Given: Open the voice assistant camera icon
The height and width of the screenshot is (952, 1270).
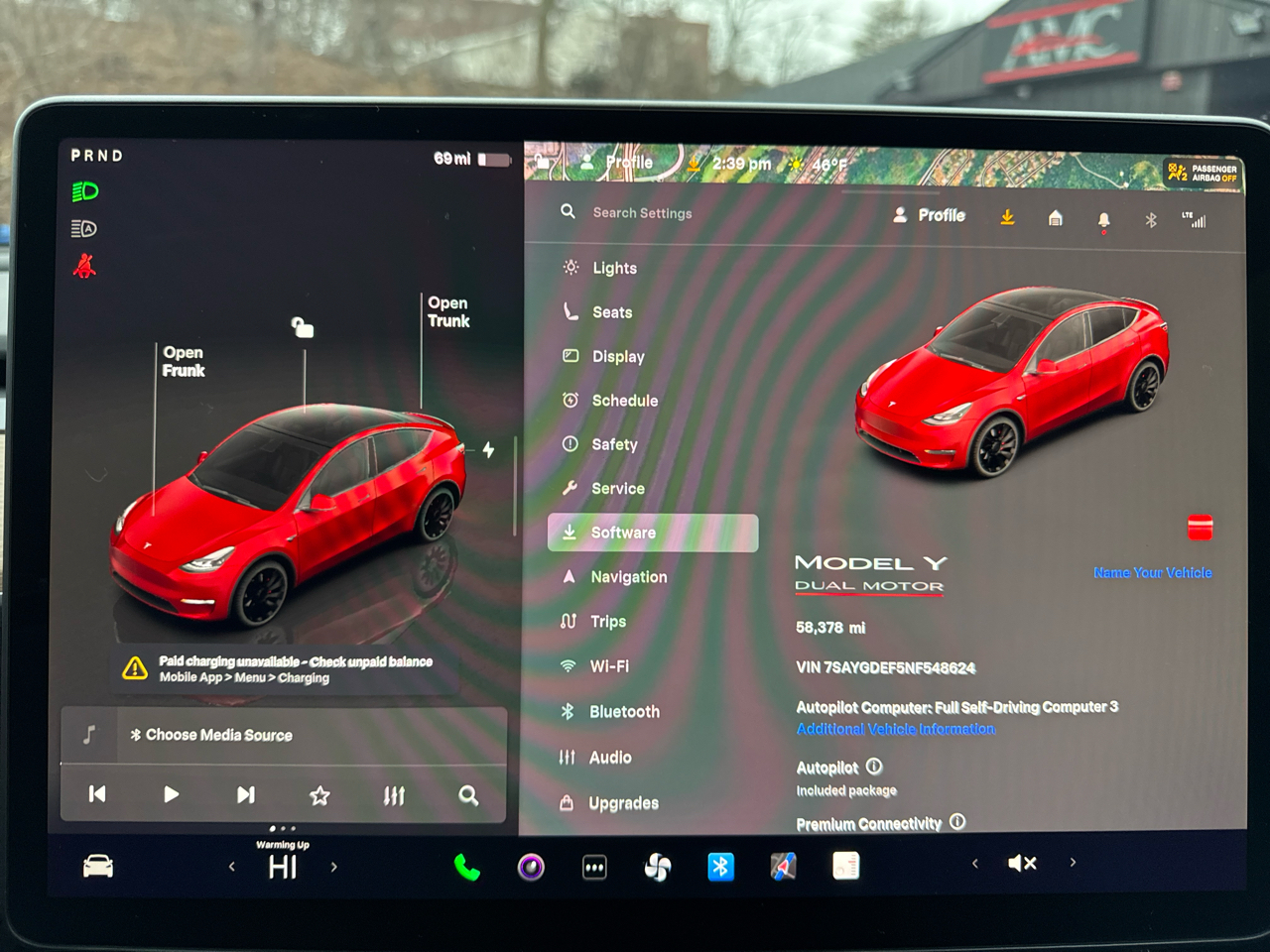Looking at the screenshot, I should (531, 868).
